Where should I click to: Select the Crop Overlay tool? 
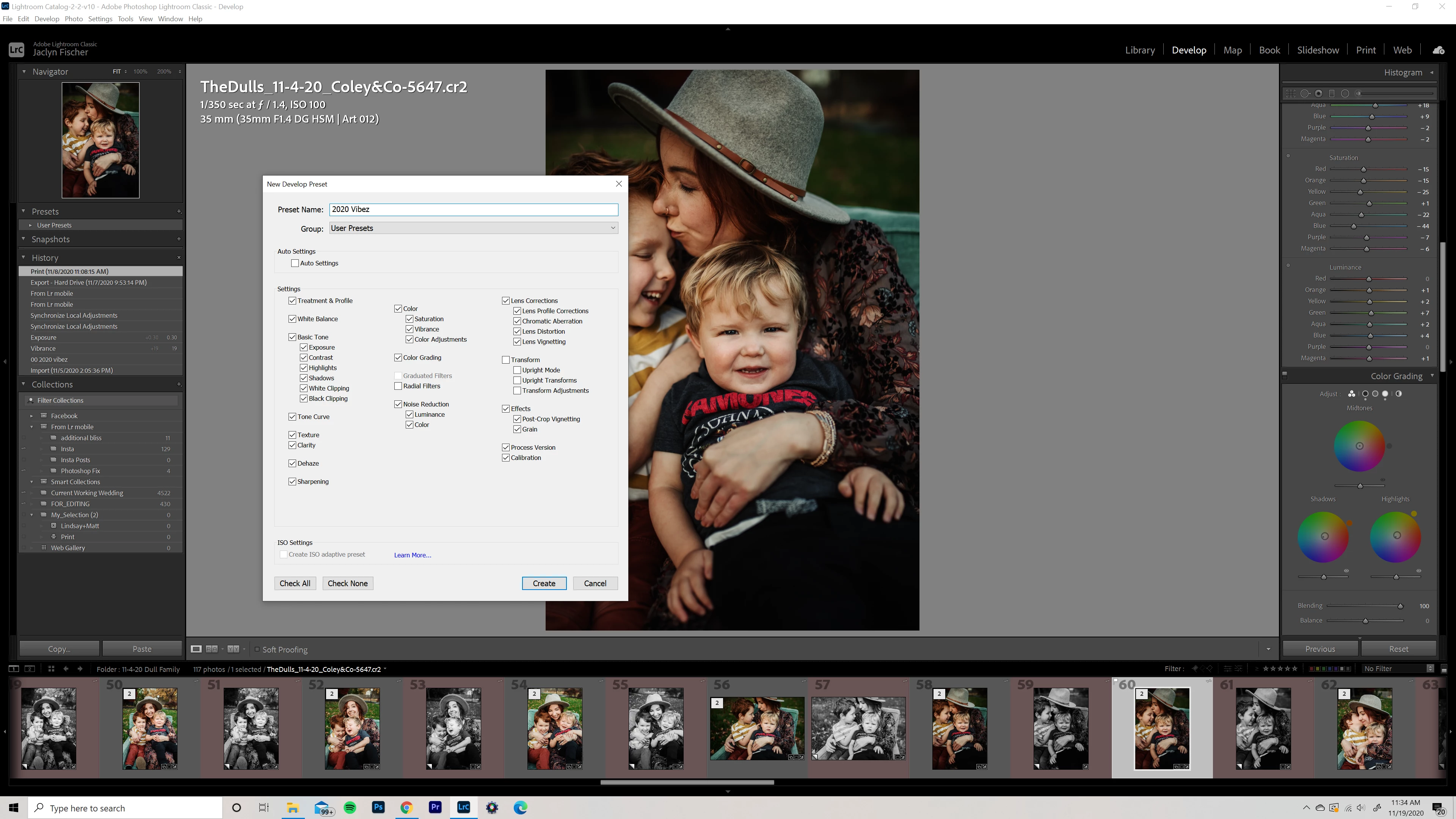[1290, 94]
